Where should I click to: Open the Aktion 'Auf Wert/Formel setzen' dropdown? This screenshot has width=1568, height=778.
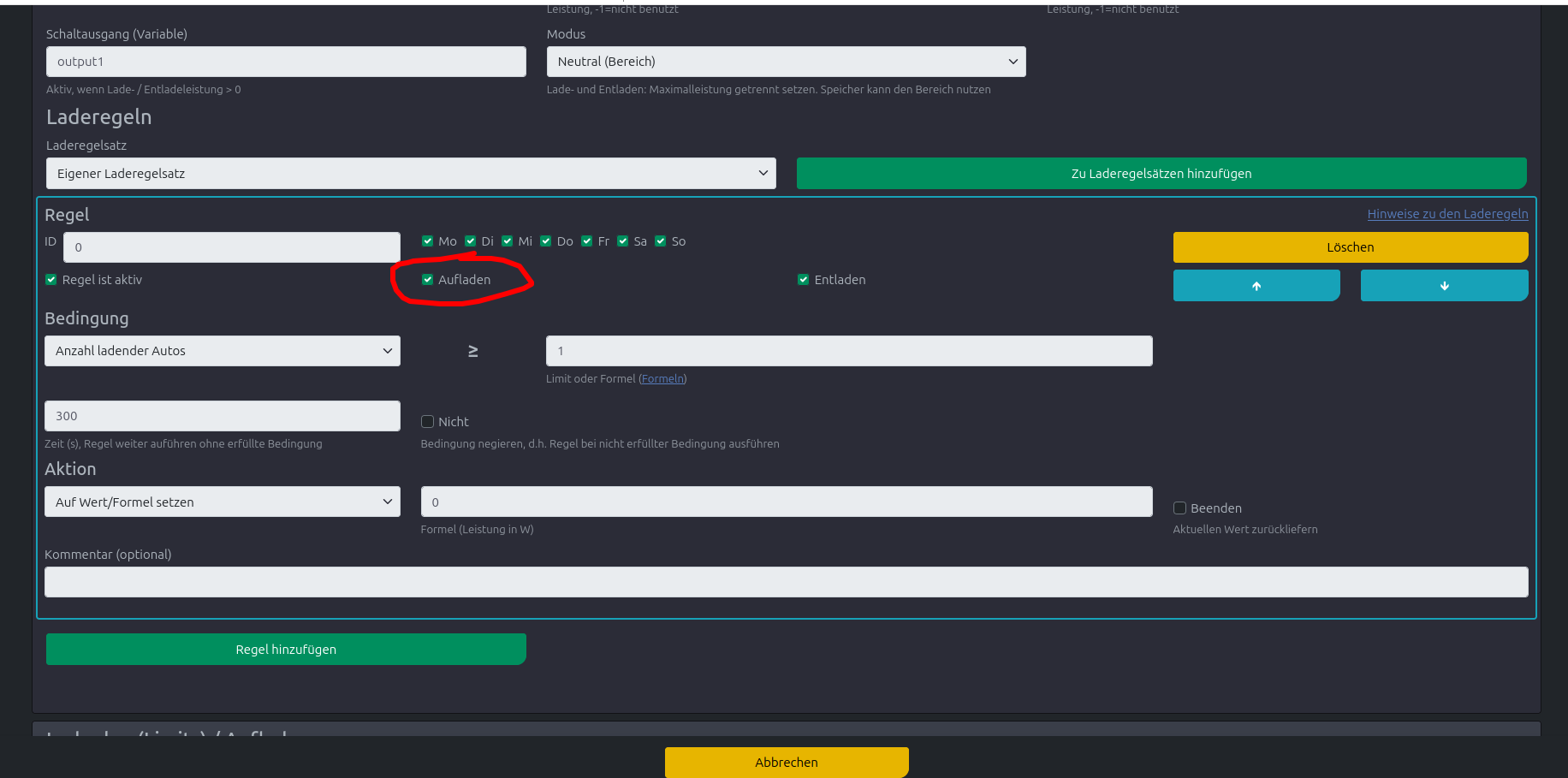point(223,502)
